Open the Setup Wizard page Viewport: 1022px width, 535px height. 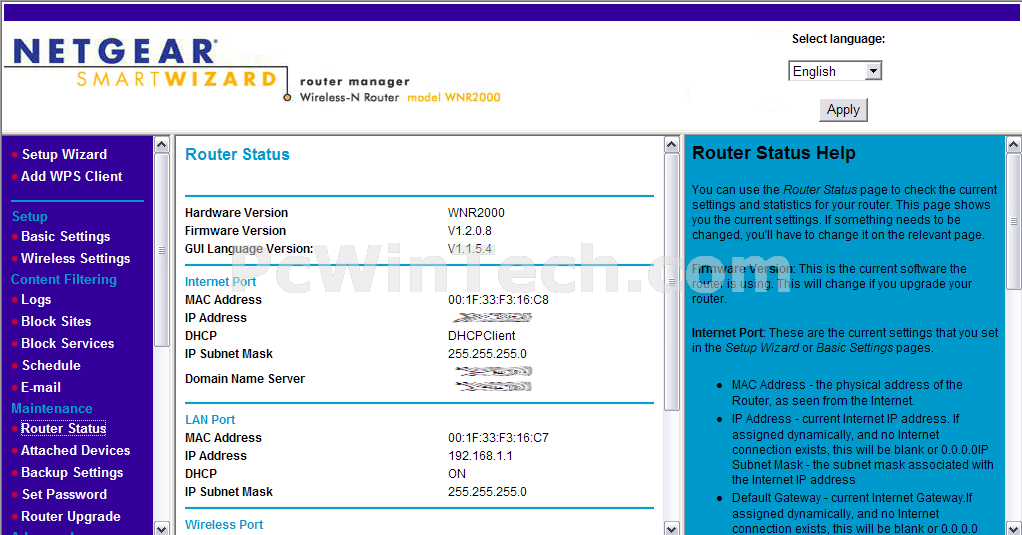tap(65, 154)
